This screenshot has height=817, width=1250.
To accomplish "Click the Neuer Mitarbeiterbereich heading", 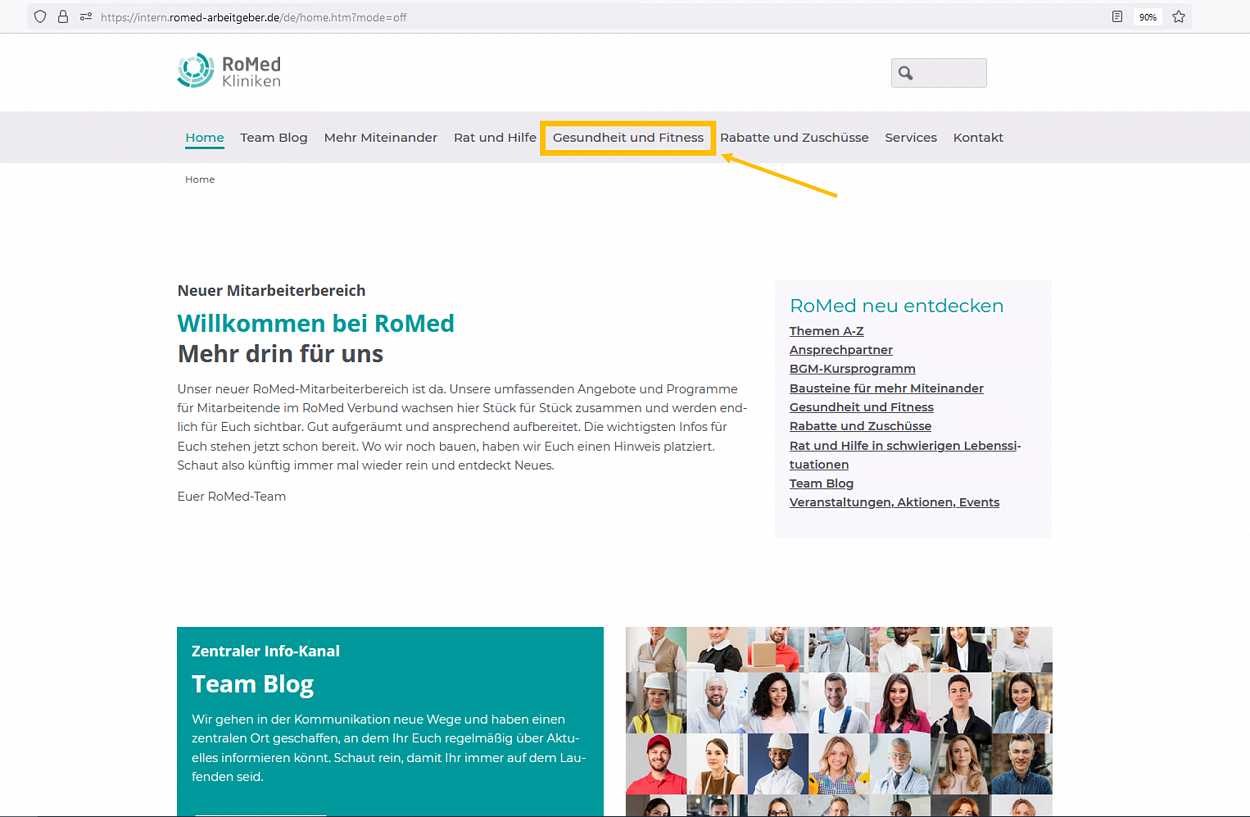I will (x=272, y=291).
